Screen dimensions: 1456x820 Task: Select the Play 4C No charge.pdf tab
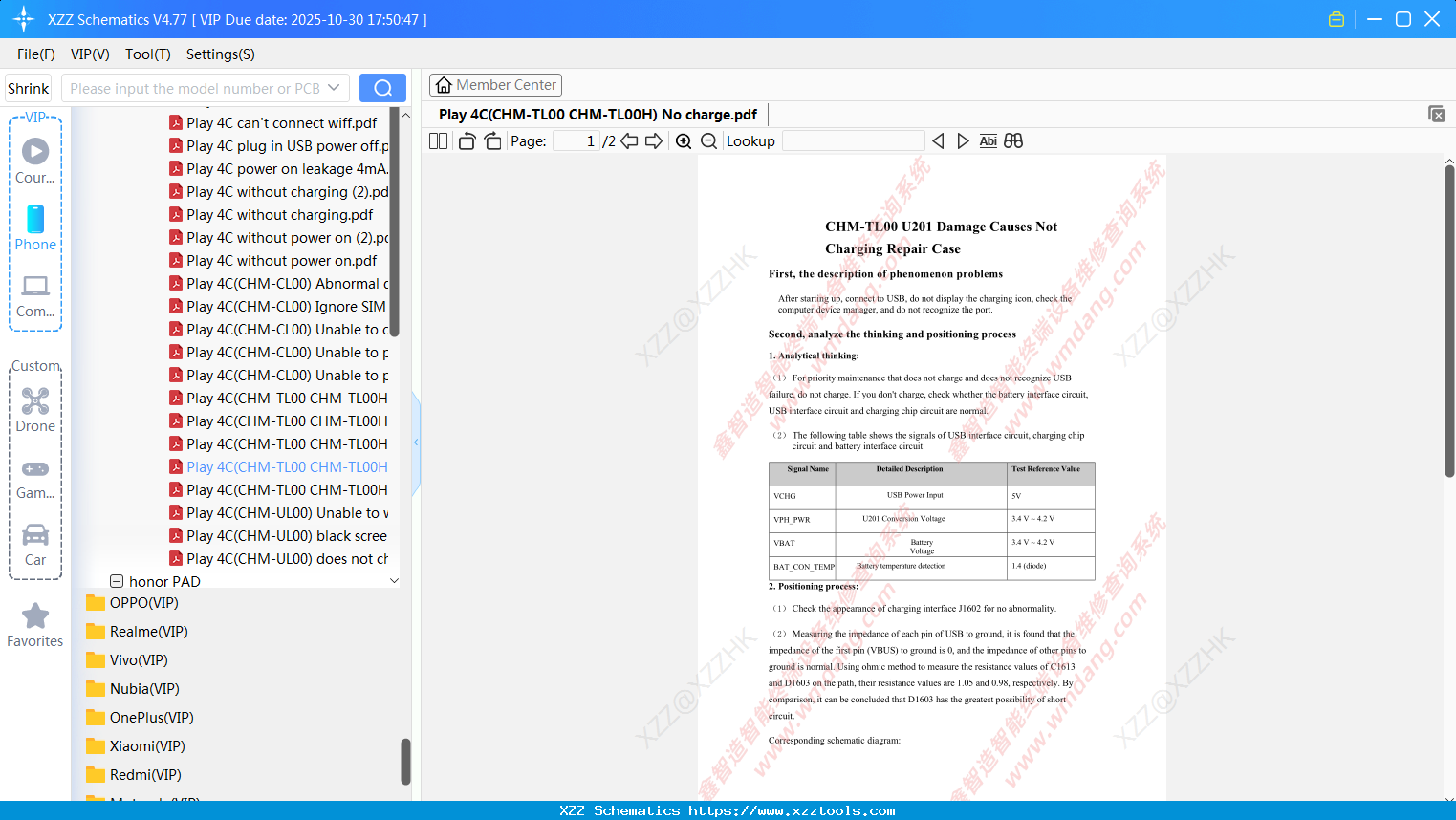[598, 115]
